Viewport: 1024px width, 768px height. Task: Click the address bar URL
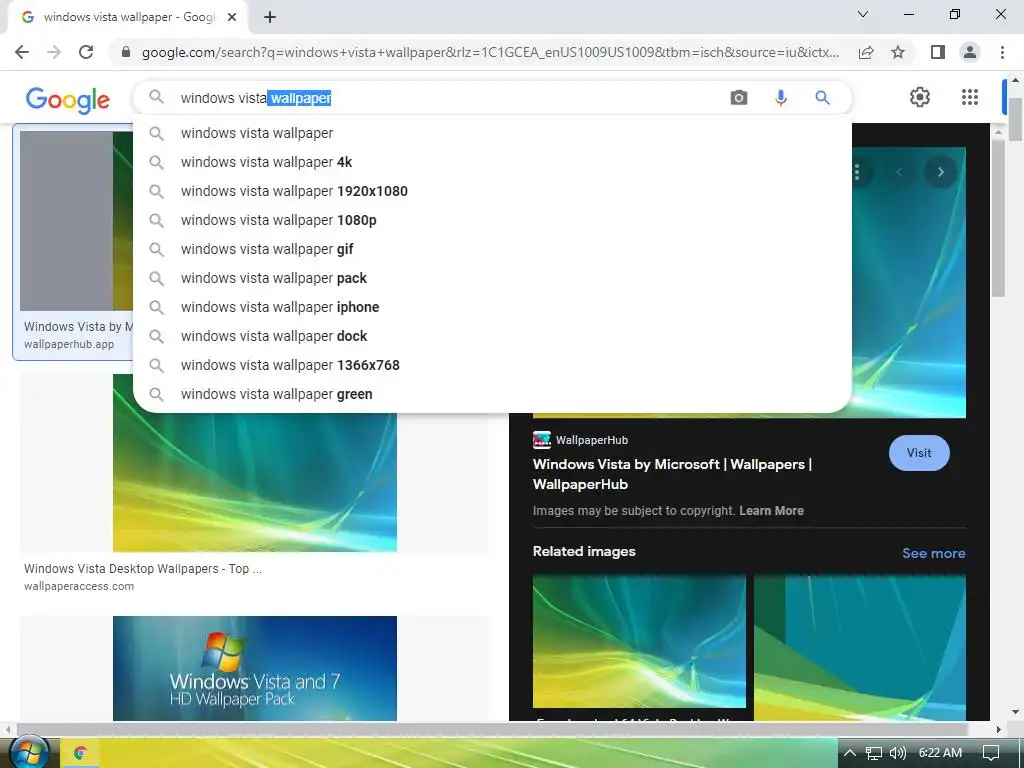[x=490, y=52]
